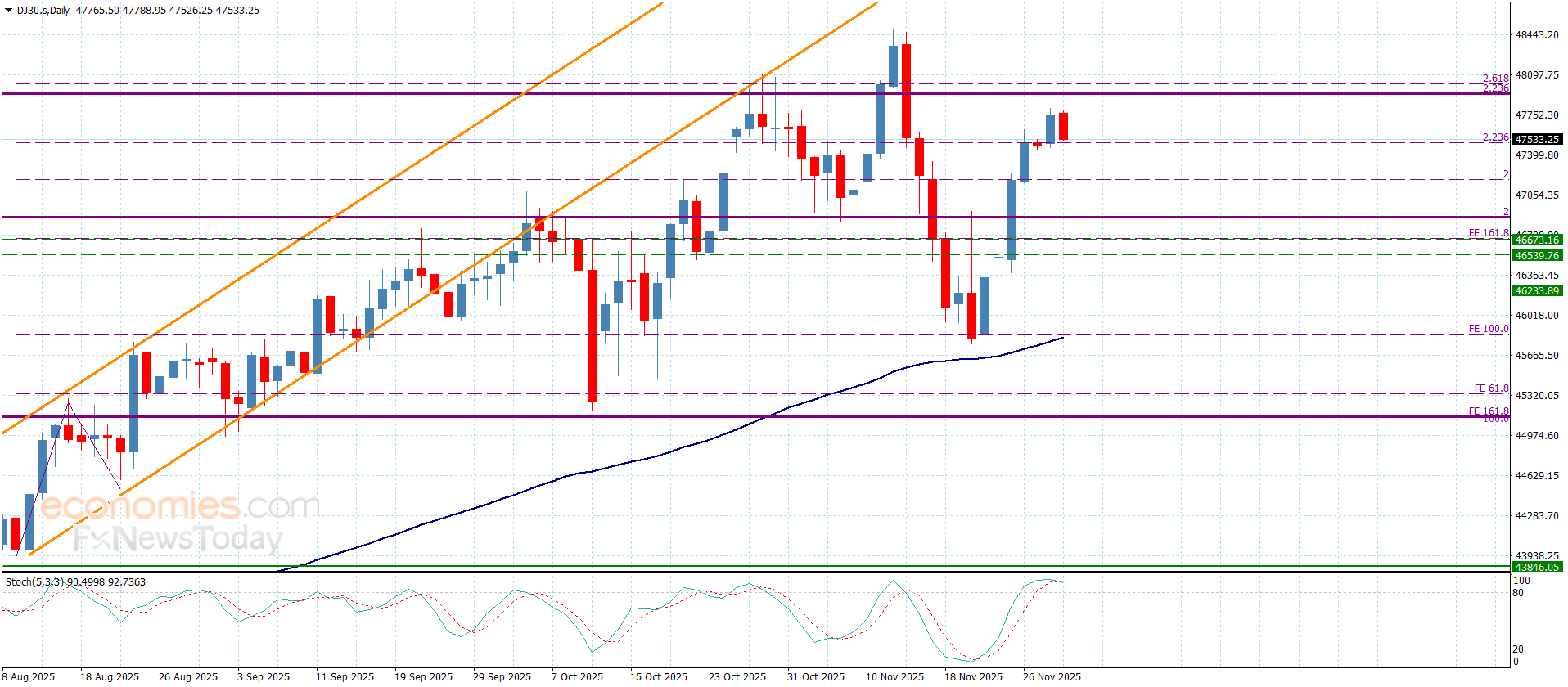Click the 44974.60 price axis label
The image size is (1568, 687).
pos(1537,436)
